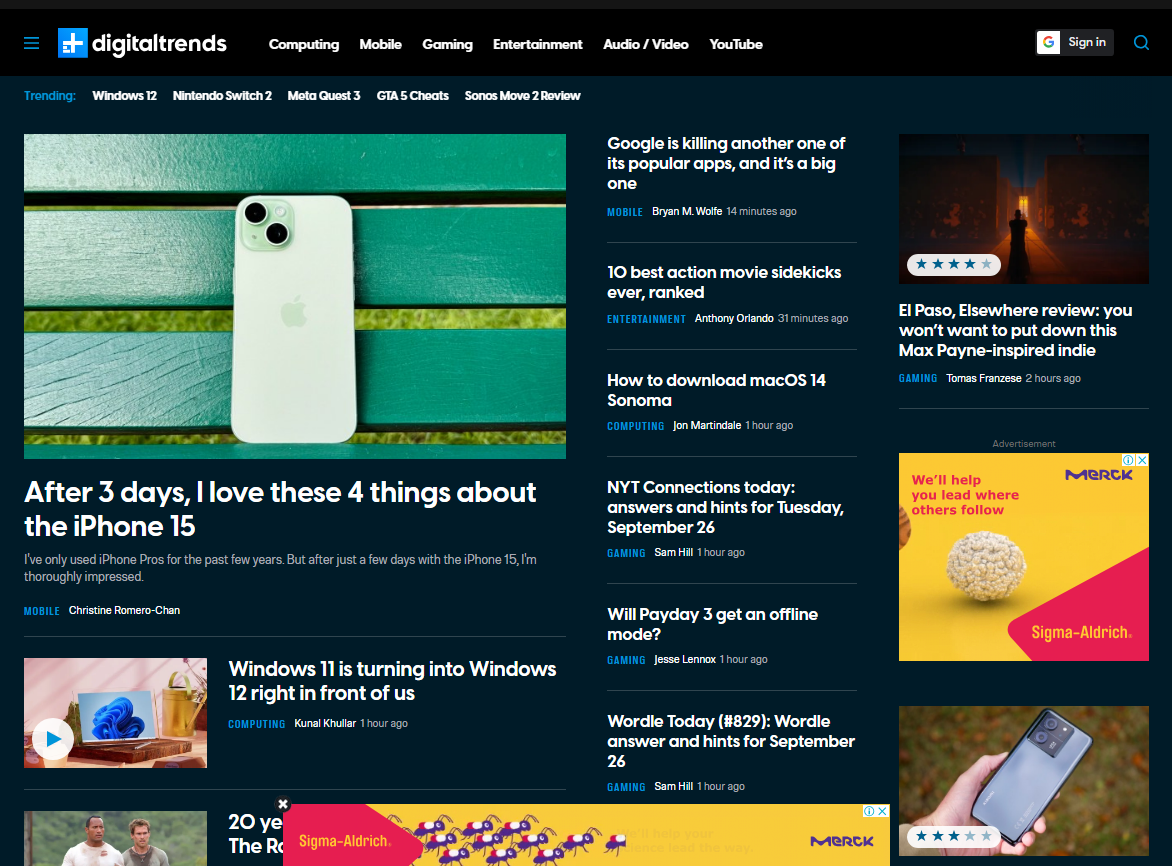Screen dimensions: 1172x866
Task: Open the three-star phone review thumbnail
Action: coord(1023,781)
